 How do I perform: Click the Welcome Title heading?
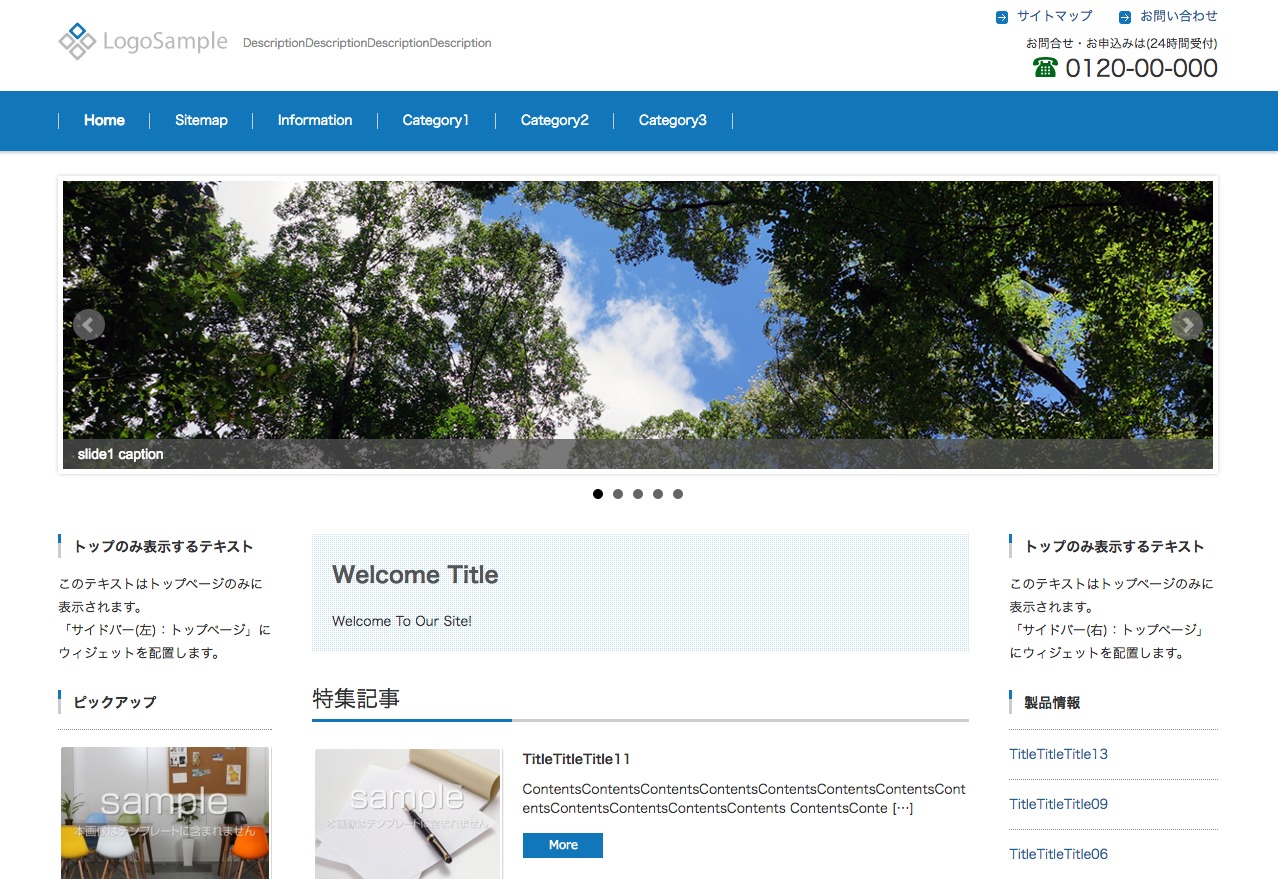[x=415, y=575]
